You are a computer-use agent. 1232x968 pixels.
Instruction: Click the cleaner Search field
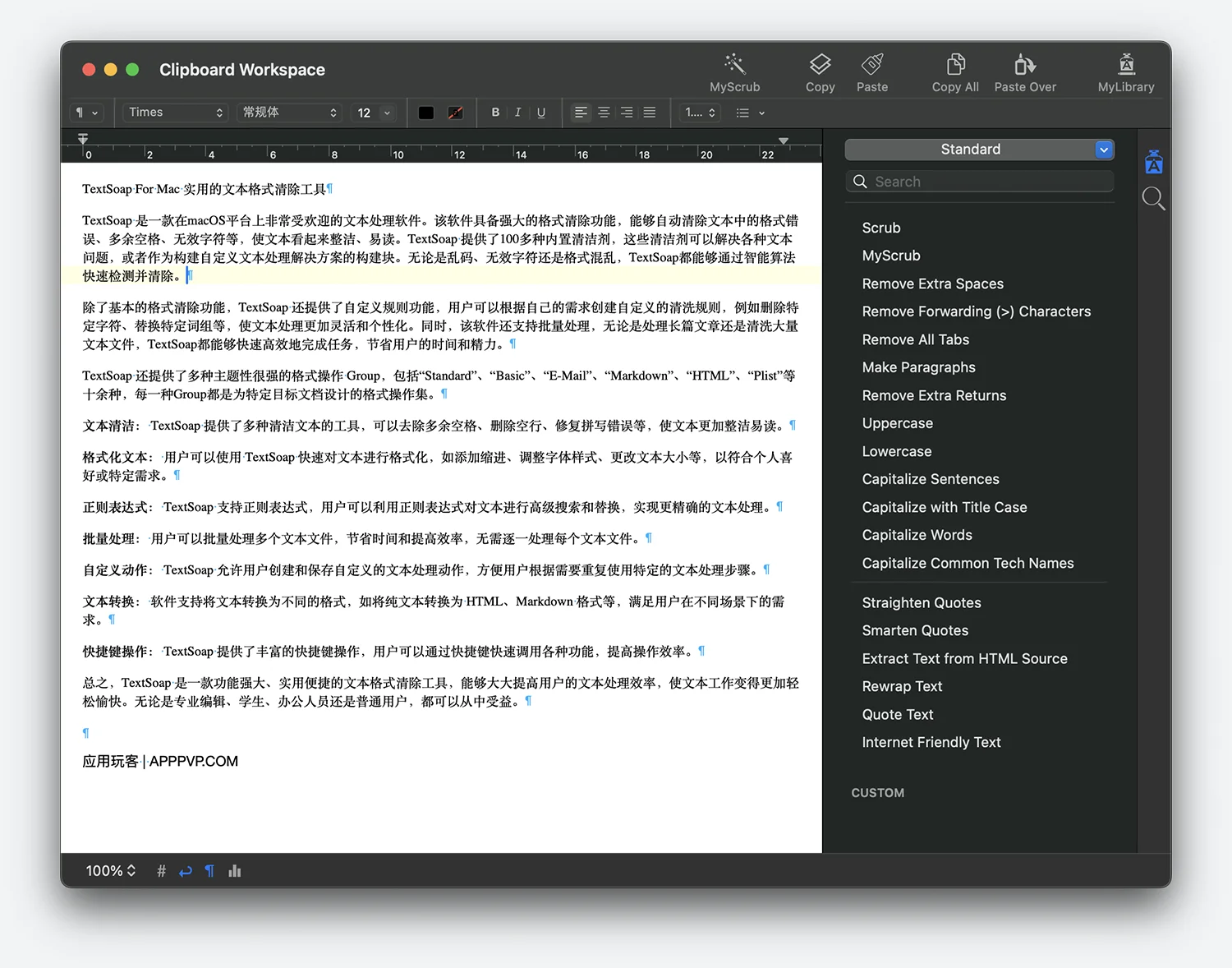click(979, 182)
